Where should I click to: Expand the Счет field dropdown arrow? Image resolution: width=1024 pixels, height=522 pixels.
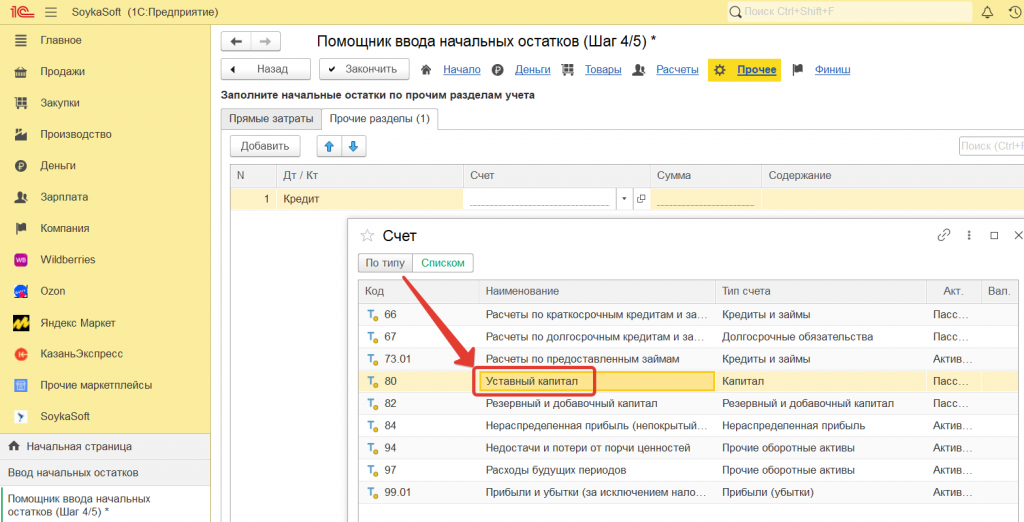tap(624, 199)
